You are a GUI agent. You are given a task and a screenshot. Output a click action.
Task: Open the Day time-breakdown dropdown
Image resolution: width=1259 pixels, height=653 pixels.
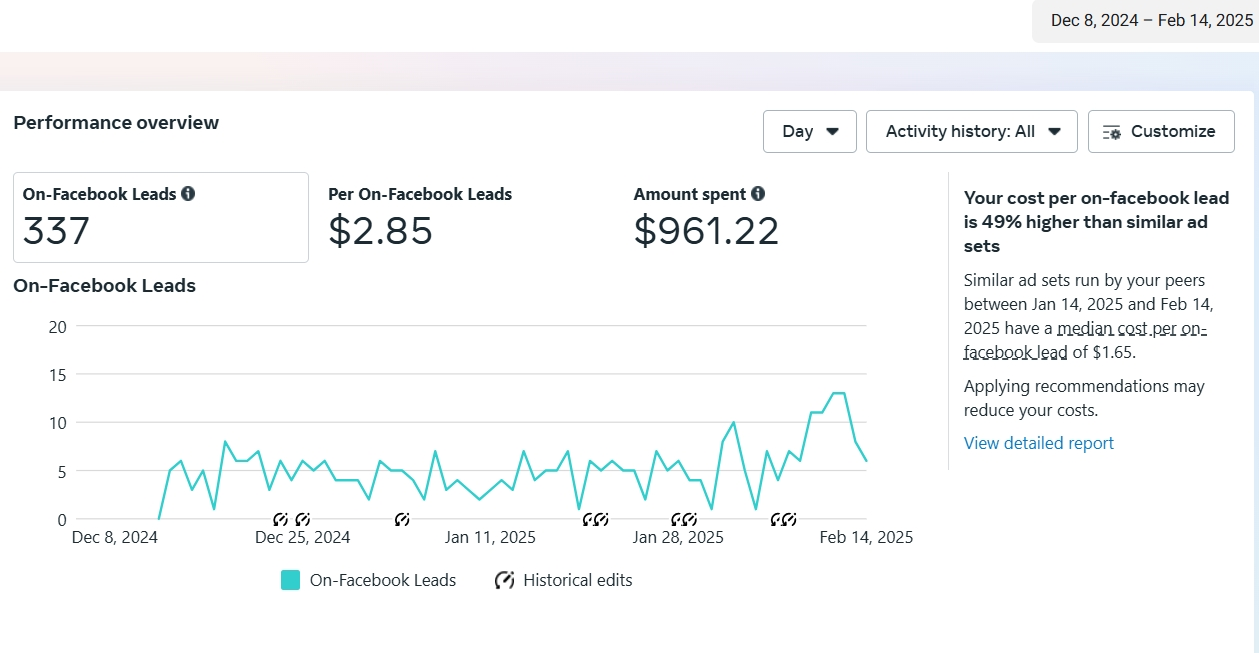click(809, 132)
